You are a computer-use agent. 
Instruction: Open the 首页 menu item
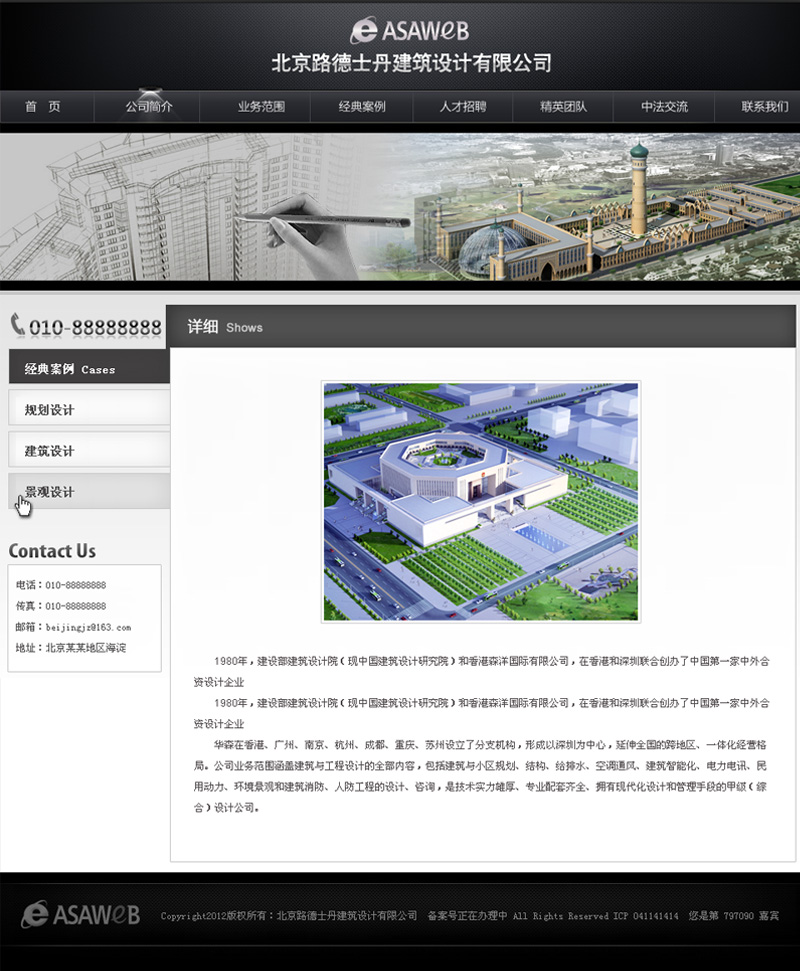pyautogui.click(x=44, y=107)
